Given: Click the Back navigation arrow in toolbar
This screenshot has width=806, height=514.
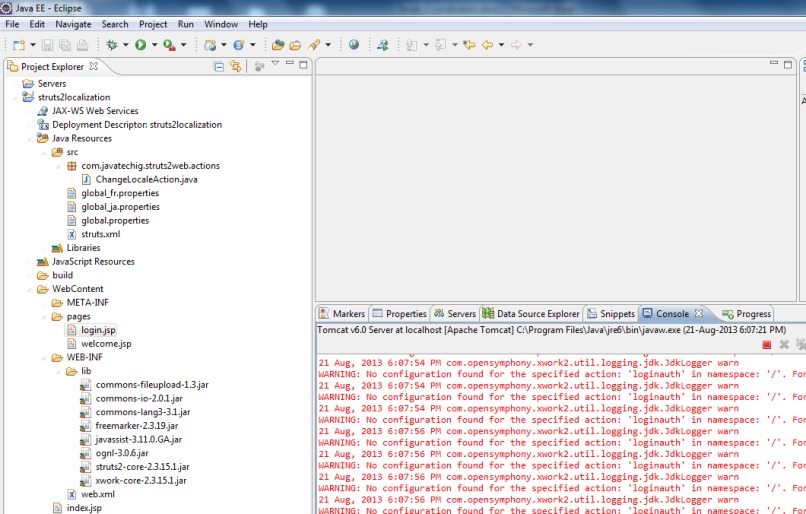Looking at the screenshot, I should (x=487, y=45).
